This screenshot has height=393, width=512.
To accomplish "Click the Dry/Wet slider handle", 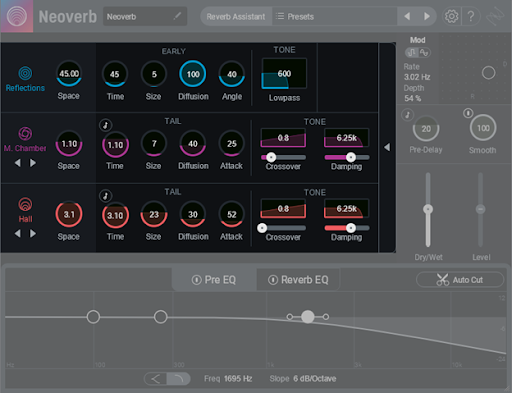I will [x=428, y=209].
